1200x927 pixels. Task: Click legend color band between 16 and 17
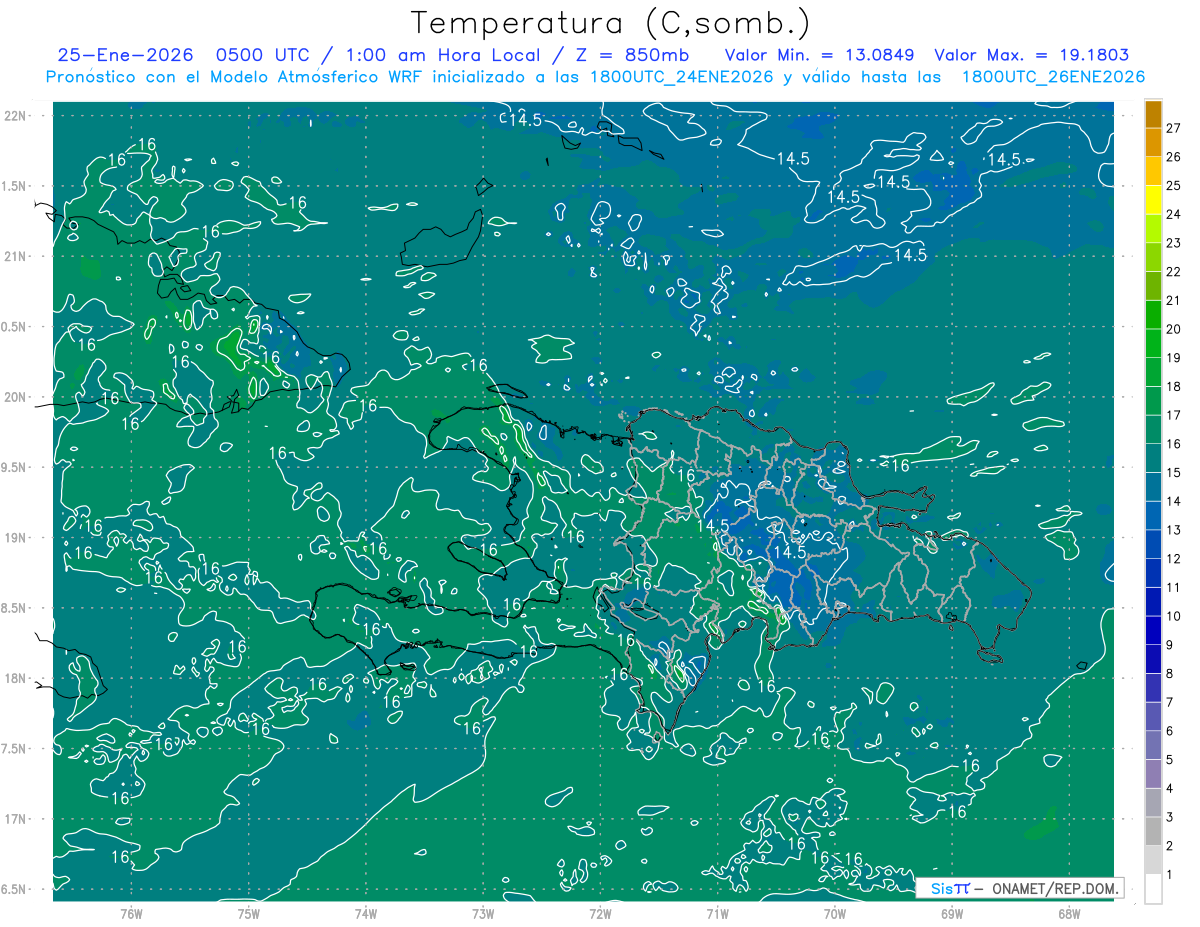[x=1153, y=429]
